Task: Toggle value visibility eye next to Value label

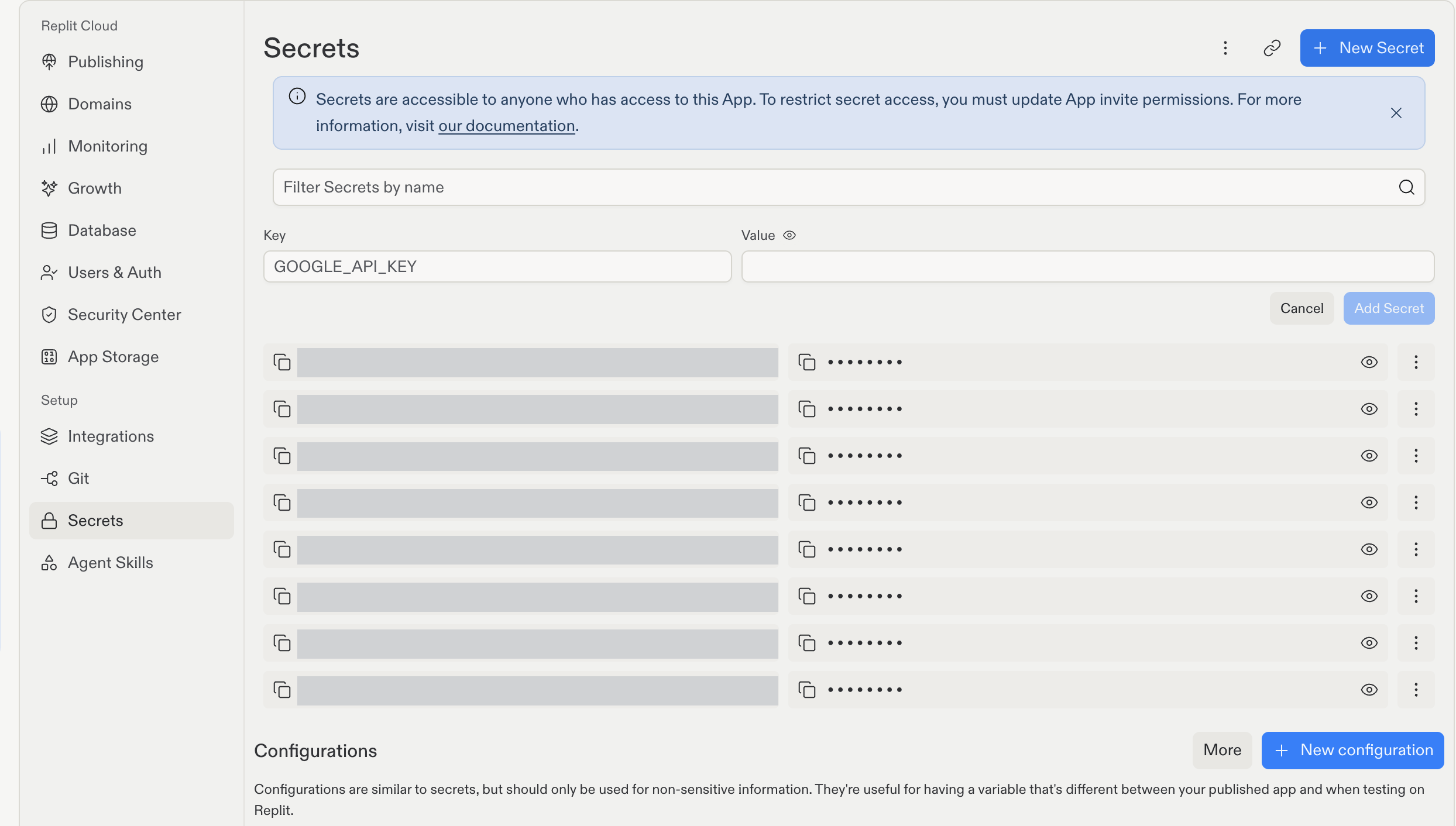Action: click(789, 235)
